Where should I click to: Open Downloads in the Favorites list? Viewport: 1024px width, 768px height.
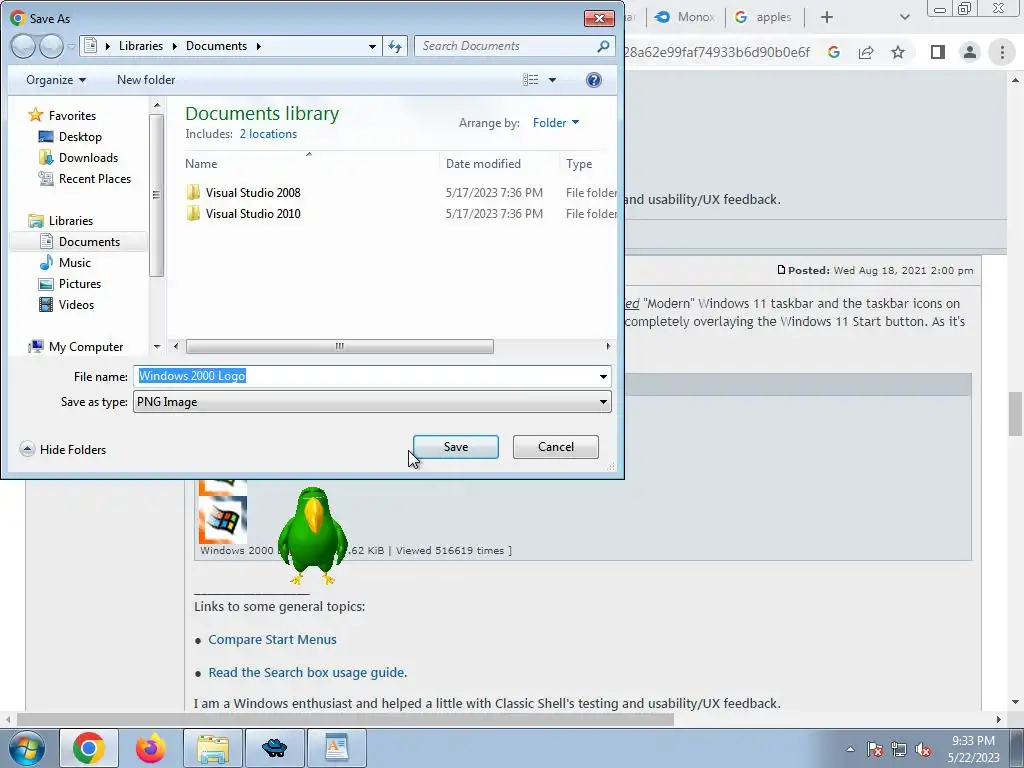click(x=88, y=157)
